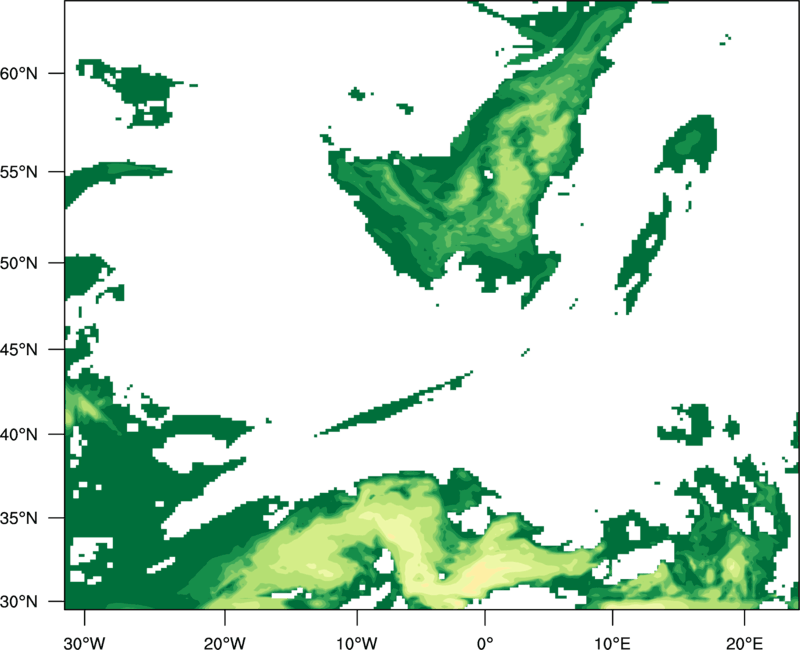Click the 10°W longitude label
The image size is (800, 650).
357,643
